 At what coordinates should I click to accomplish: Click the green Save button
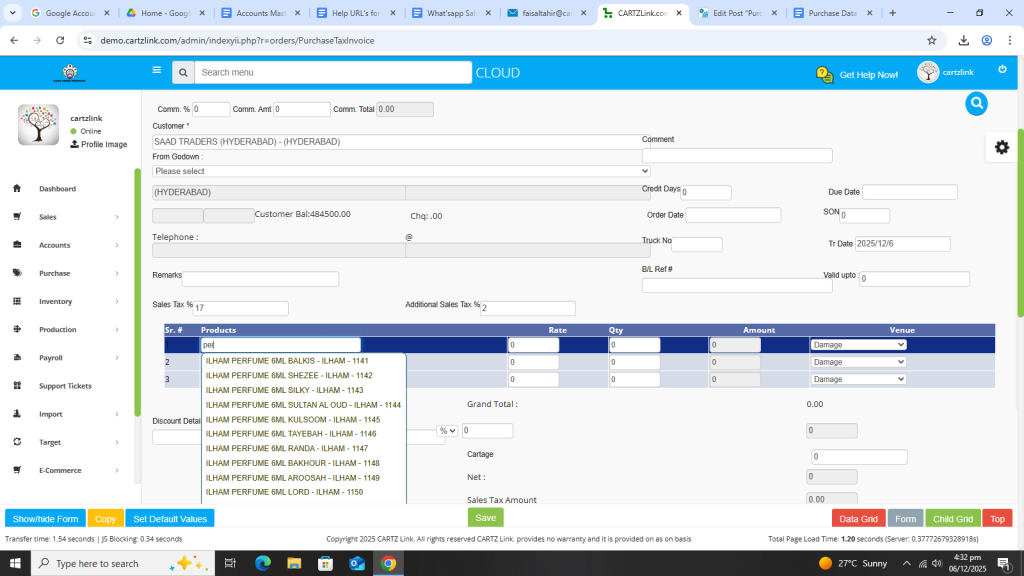[485, 518]
